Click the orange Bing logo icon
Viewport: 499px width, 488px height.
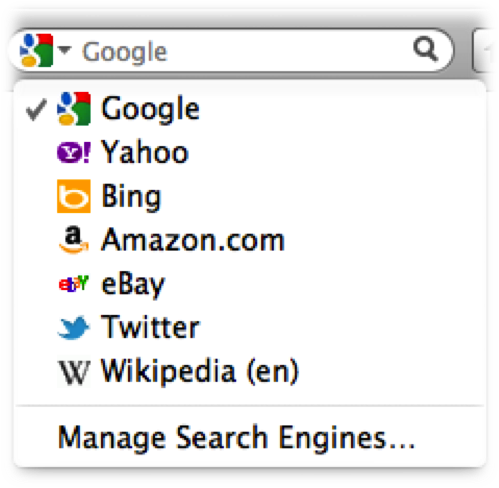click(x=74, y=196)
